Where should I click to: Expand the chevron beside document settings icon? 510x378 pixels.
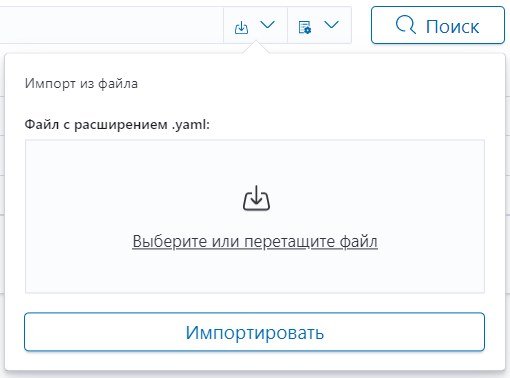pos(331,25)
